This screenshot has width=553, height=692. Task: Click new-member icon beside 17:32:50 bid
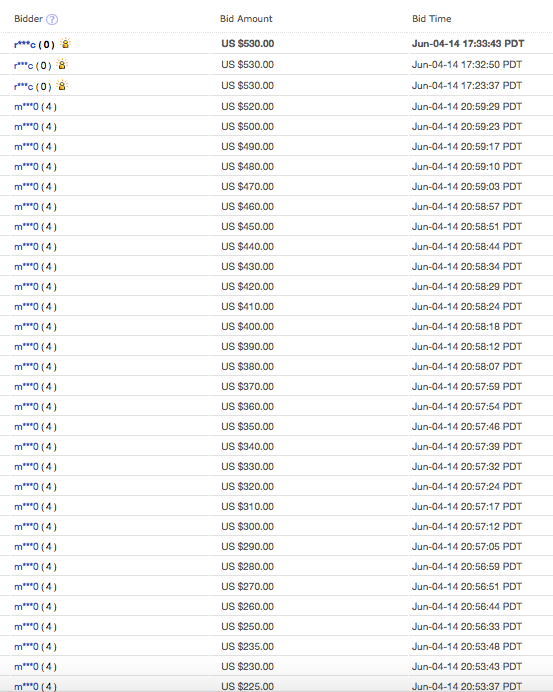point(62,64)
